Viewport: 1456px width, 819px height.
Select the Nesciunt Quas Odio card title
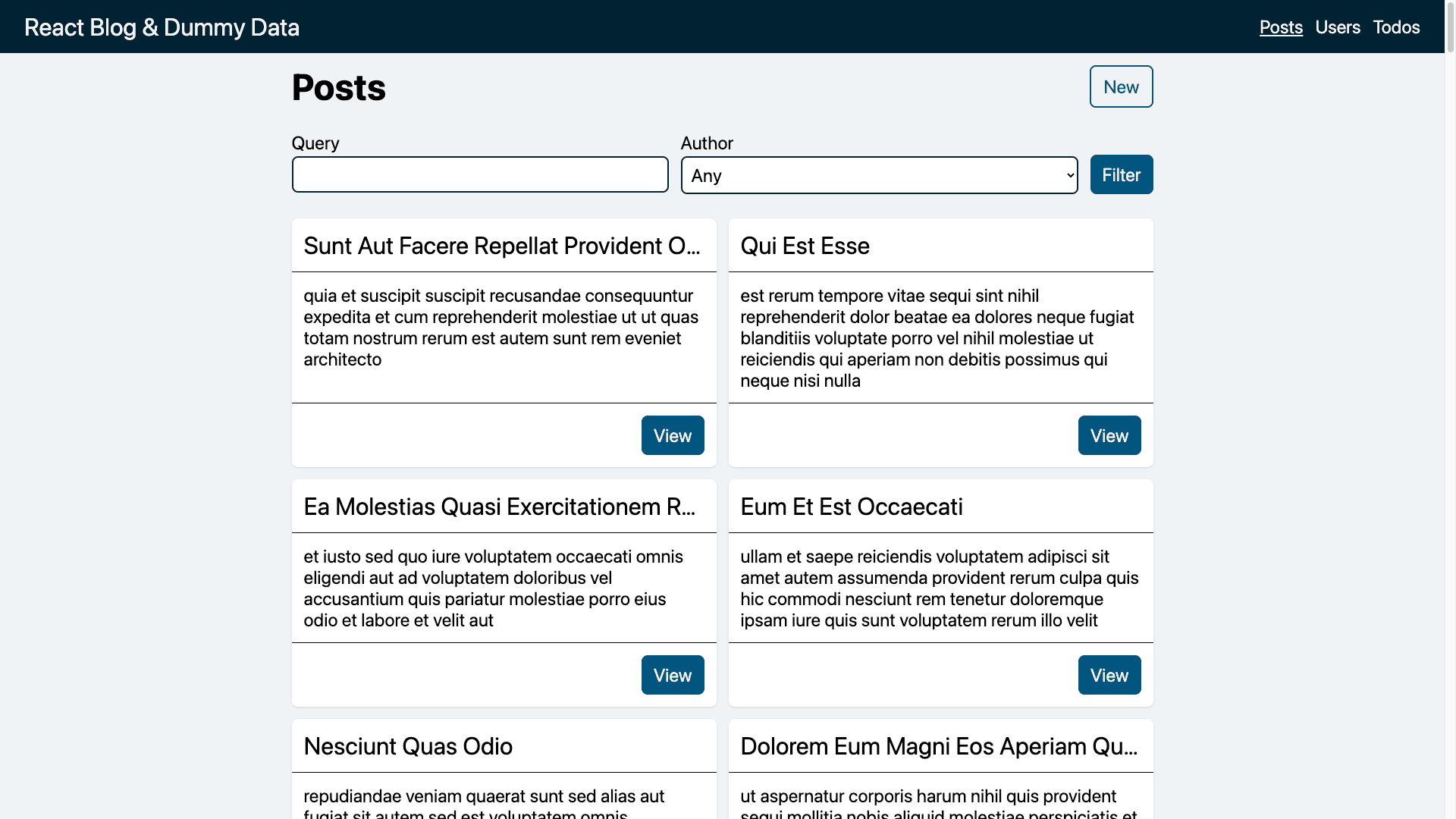(x=408, y=746)
